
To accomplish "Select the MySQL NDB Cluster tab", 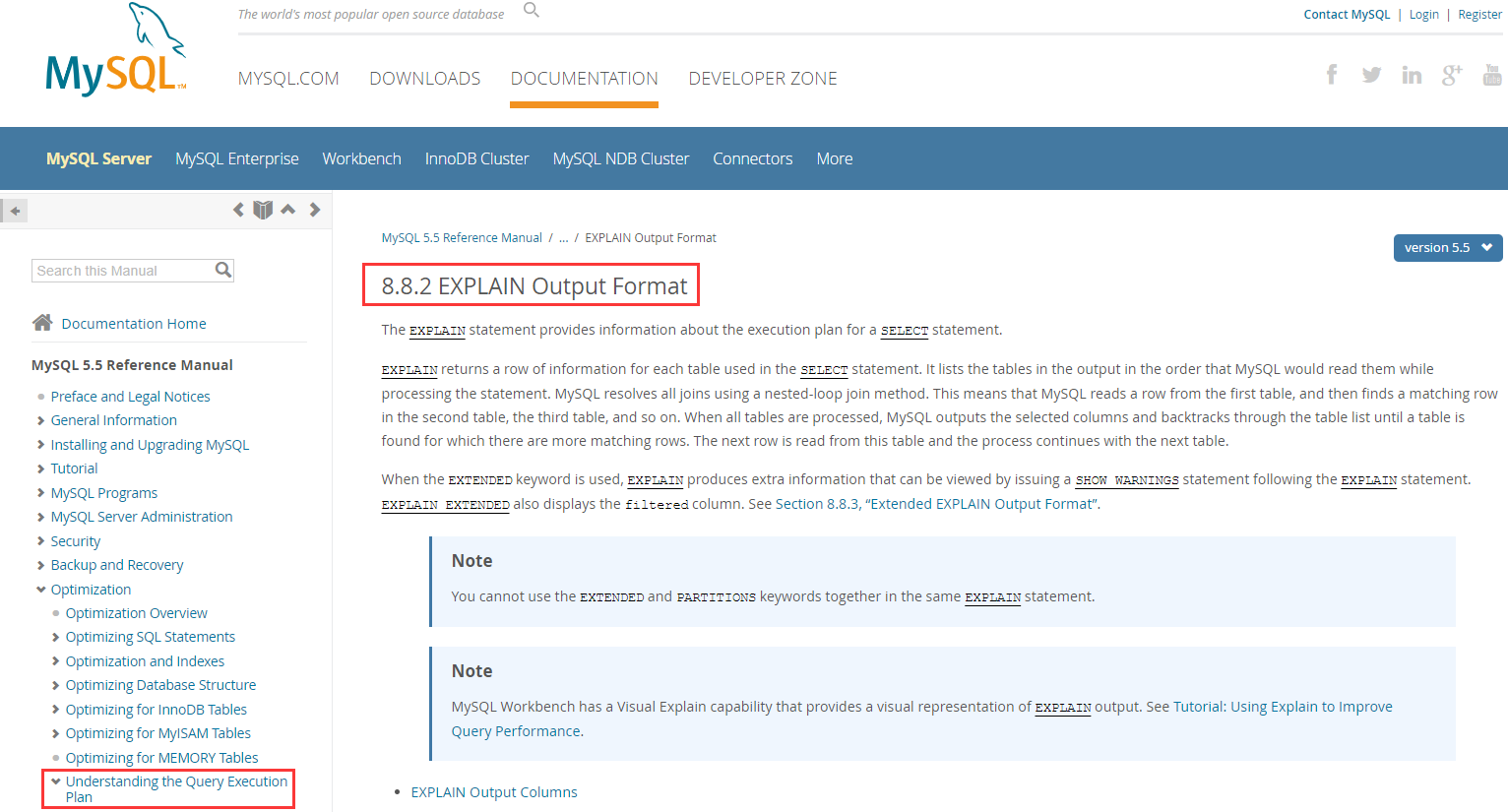I will pos(621,158).
